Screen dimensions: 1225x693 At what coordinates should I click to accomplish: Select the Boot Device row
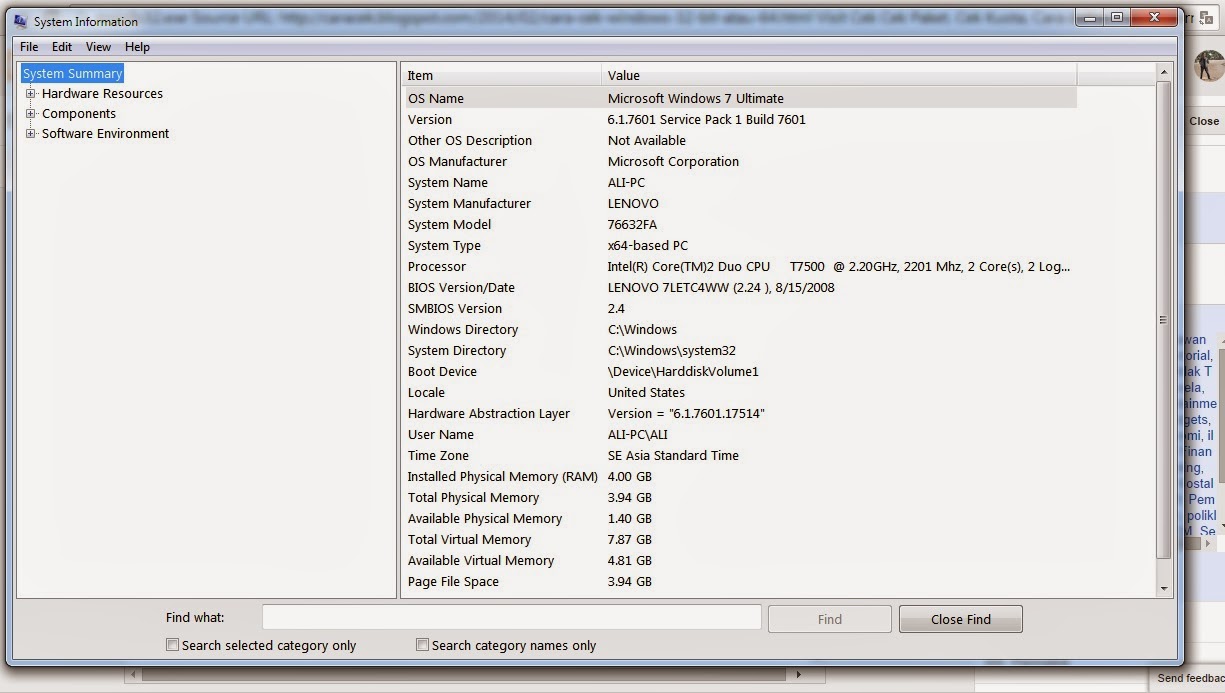739,371
